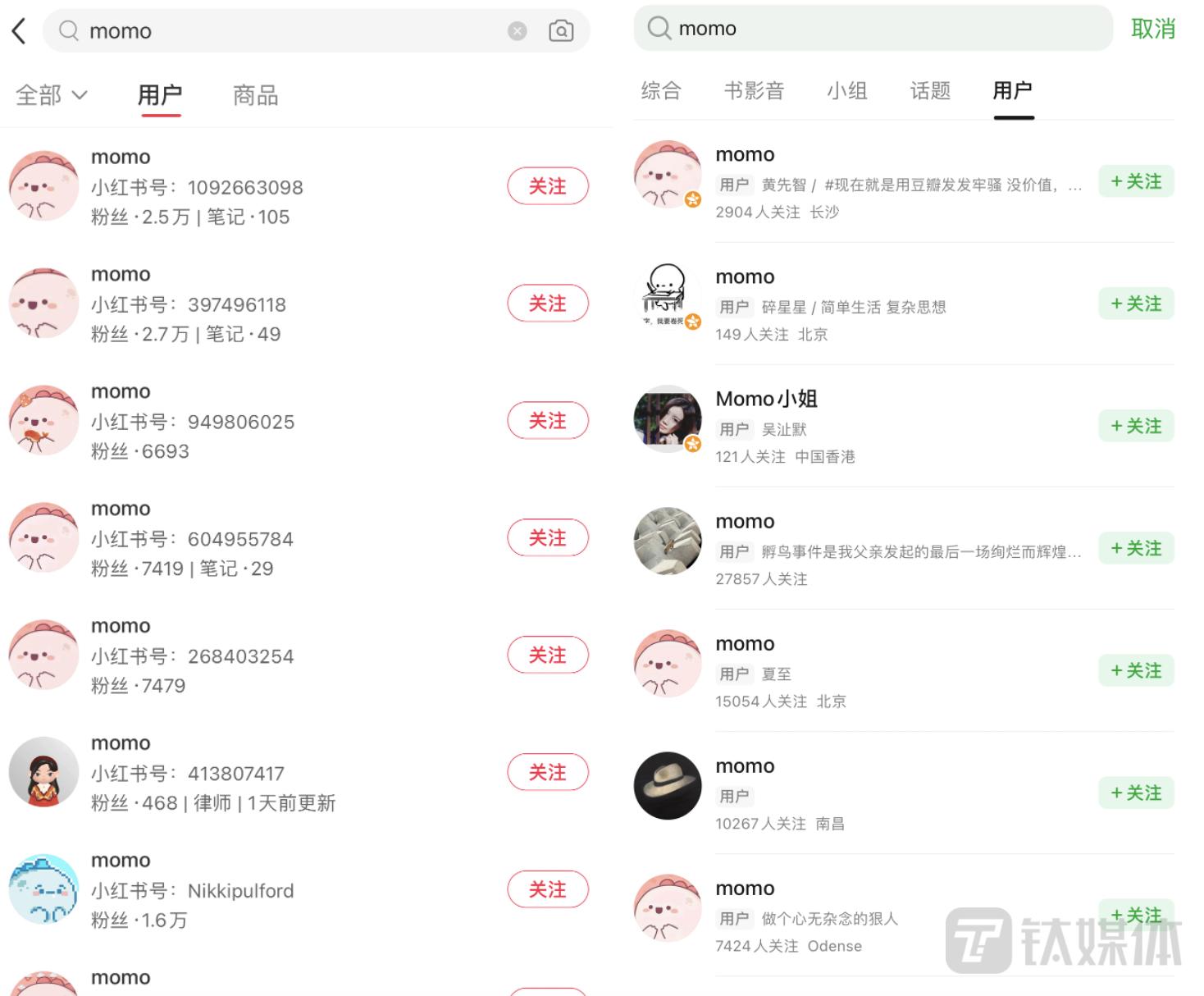This screenshot has height=996, width=1204.
Task: Switch to the 商品 tab
Action: 256,95
